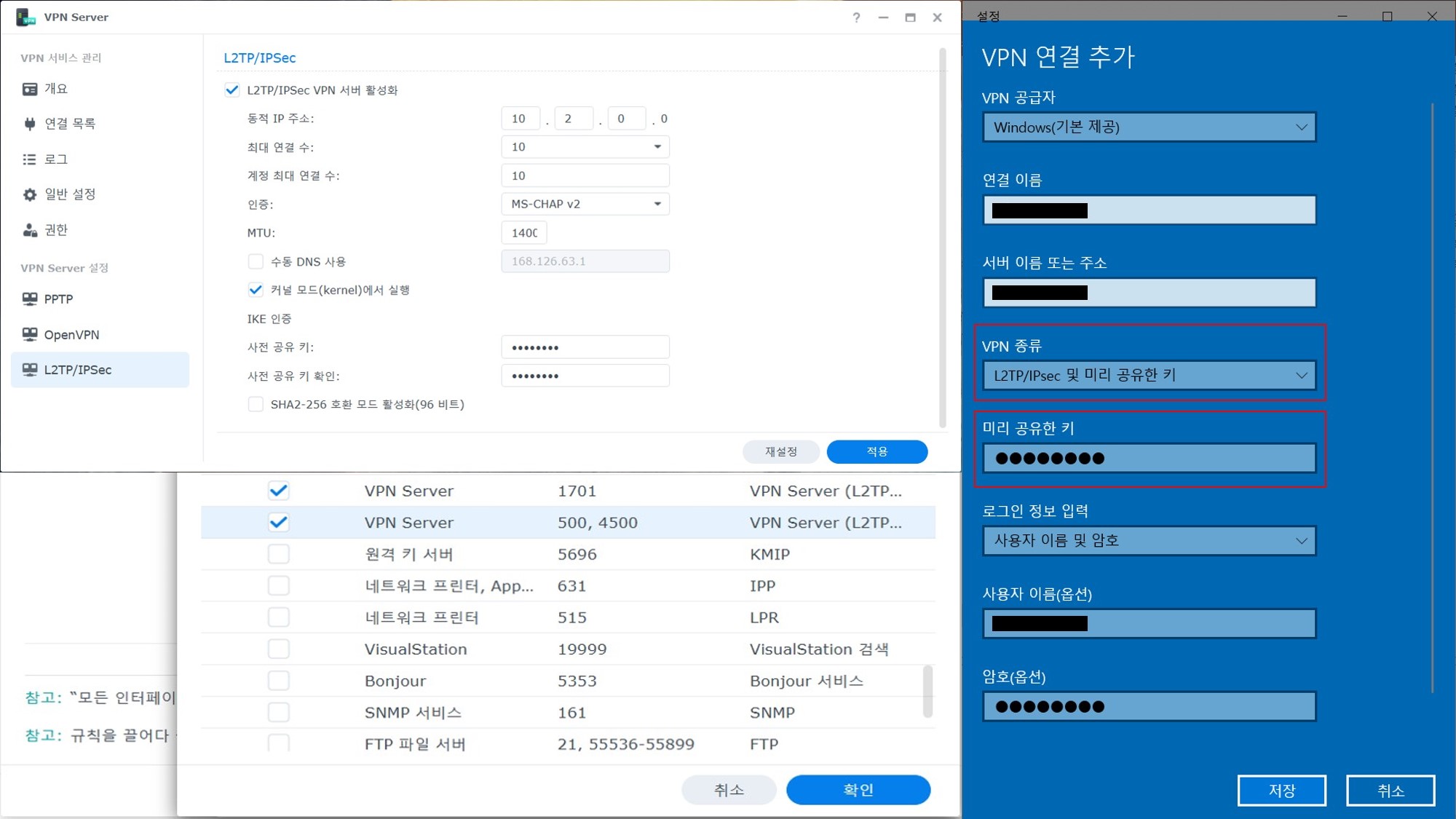1456x819 pixels.
Task: Select the OpenVPN monitor icon
Action: [x=30, y=334]
